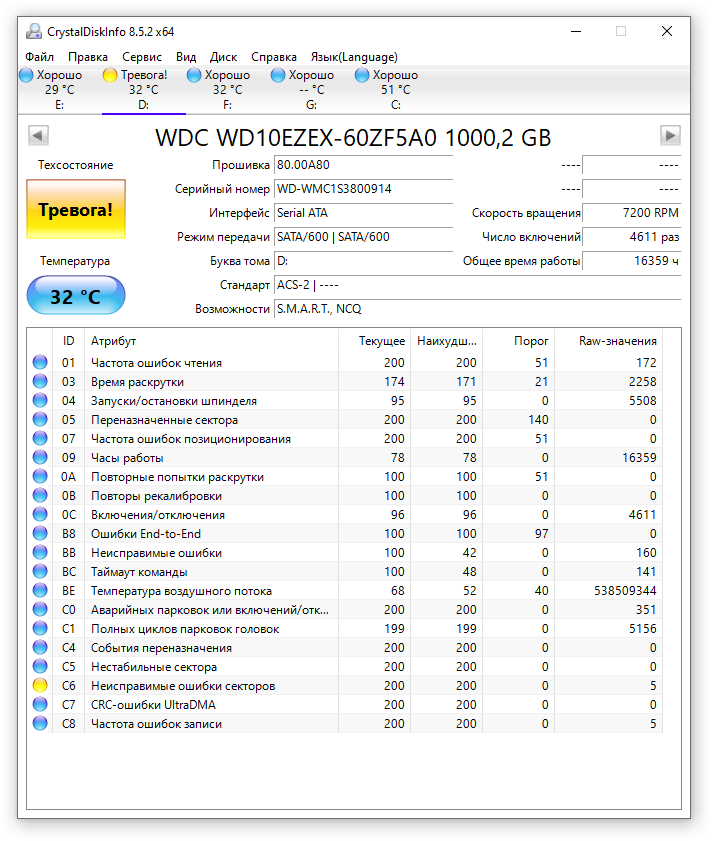This screenshot has height=841, width=712.
Task: Select the Частота ошибок чтения row
Action: [345, 363]
